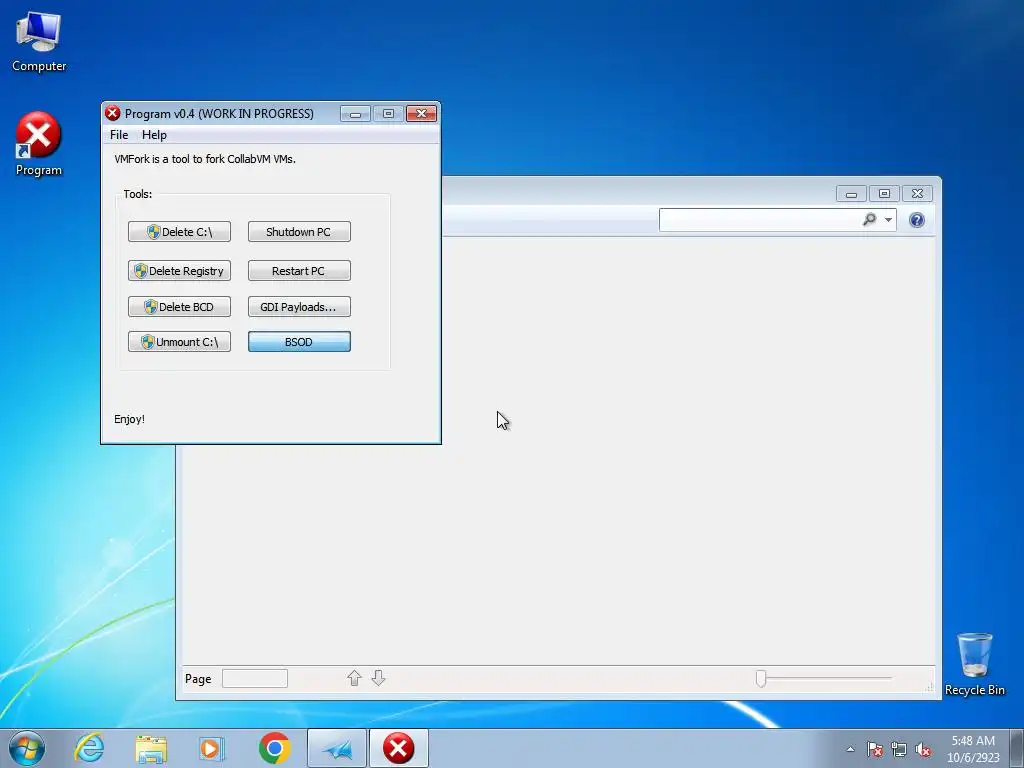Switch to the paper plane app on taskbar

(x=337, y=748)
